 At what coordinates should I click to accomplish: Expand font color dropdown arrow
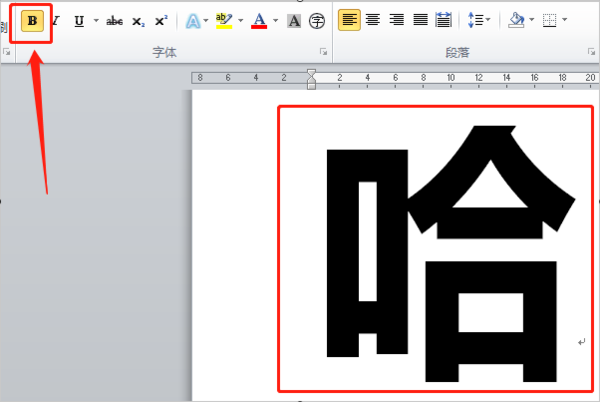pos(275,20)
